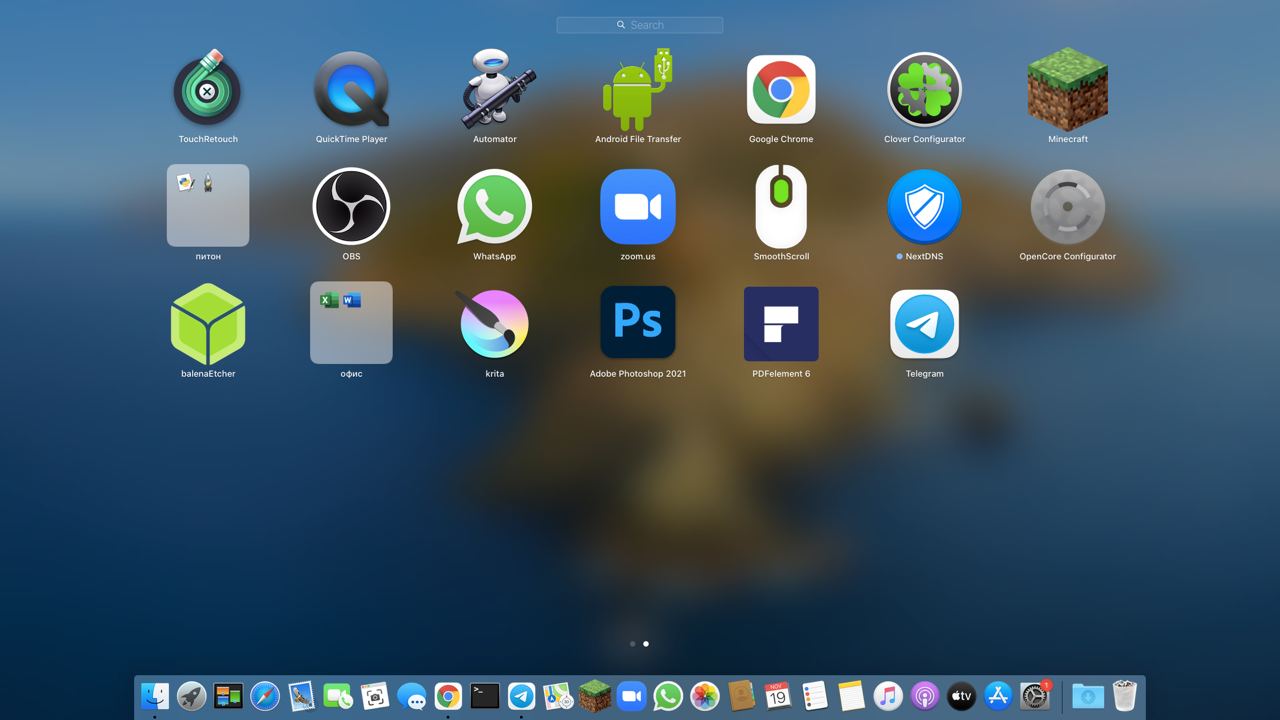
Task: Open the App Store from the Dock
Action: coord(998,696)
